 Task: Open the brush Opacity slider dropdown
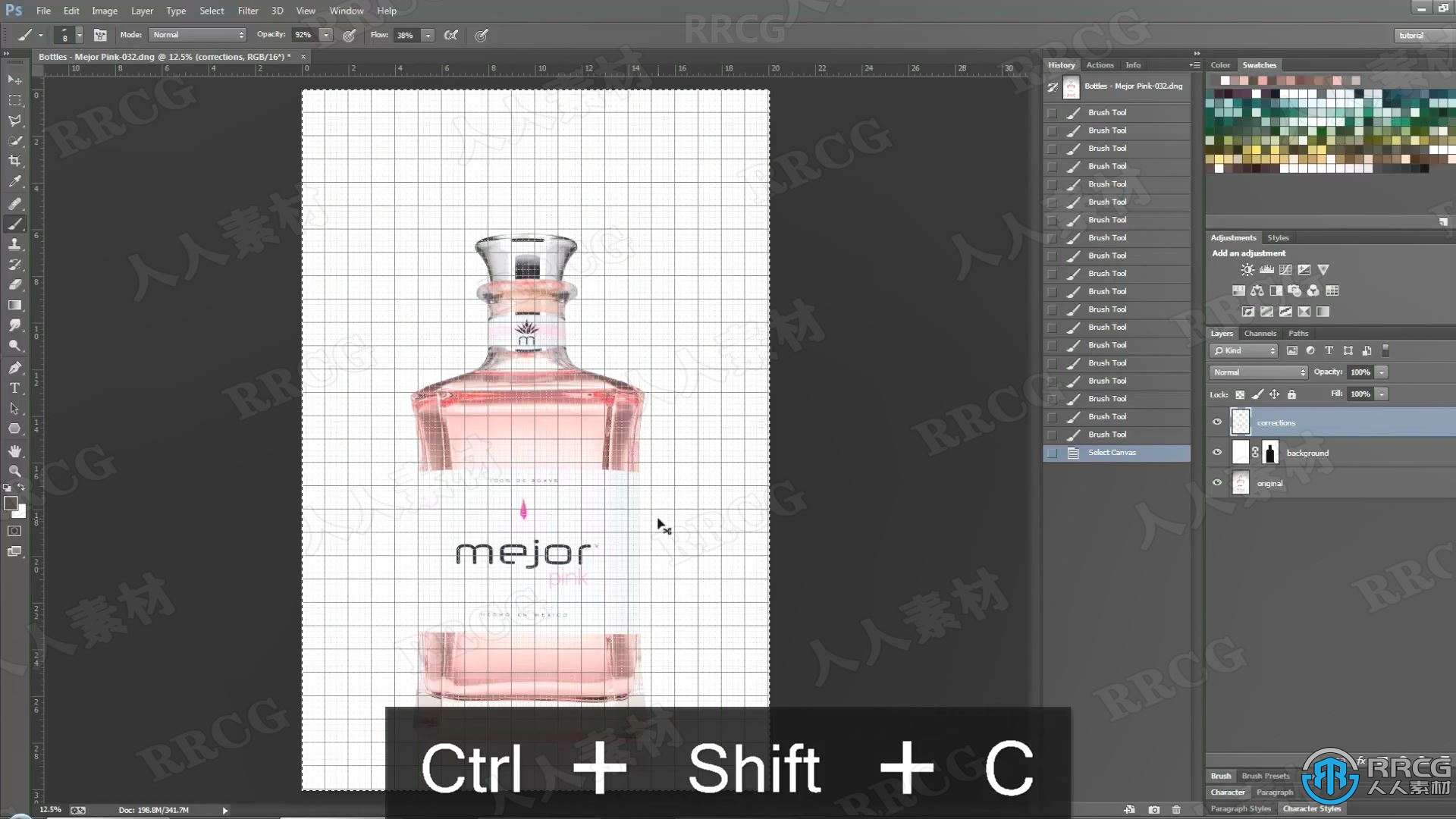point(326,35)
